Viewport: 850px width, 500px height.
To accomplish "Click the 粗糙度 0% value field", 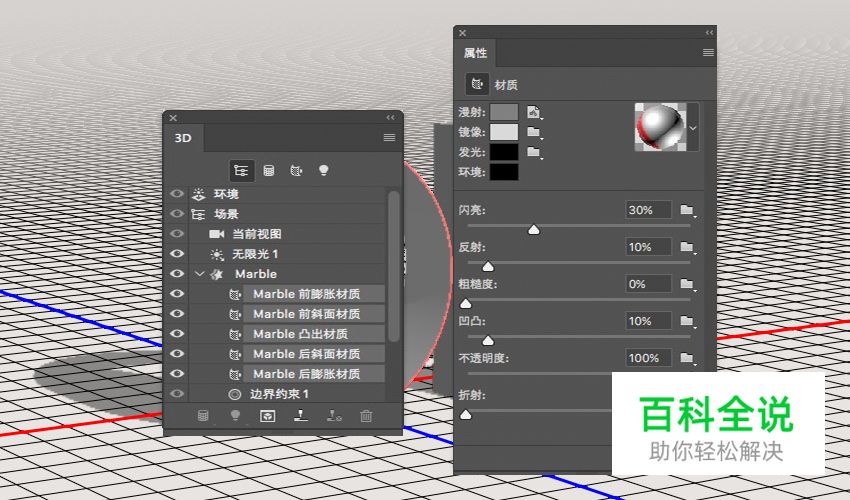I will point(648,284).
